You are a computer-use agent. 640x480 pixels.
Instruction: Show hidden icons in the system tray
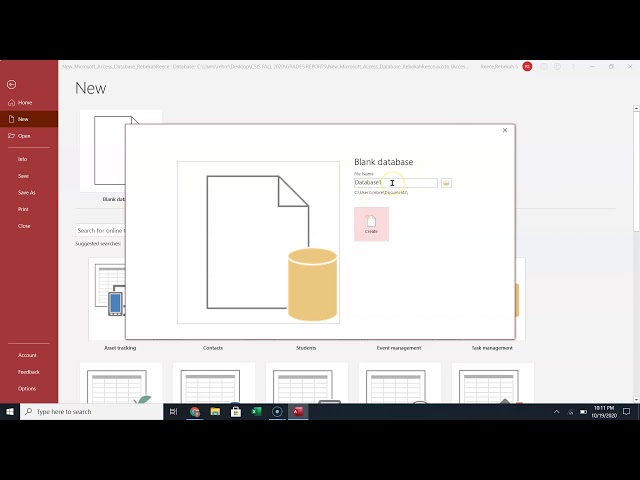(556, 412)
